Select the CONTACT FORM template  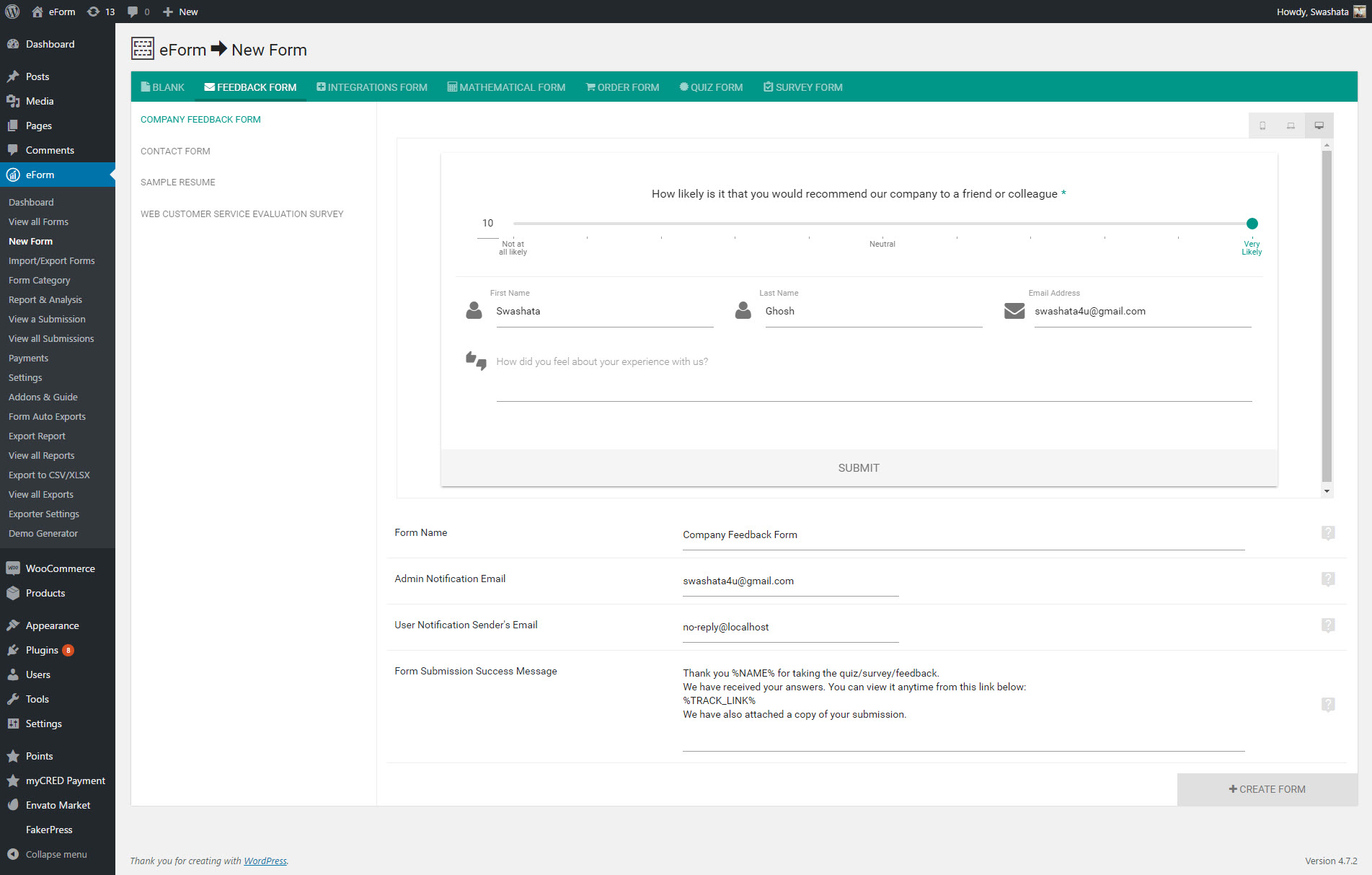point(175,151)
